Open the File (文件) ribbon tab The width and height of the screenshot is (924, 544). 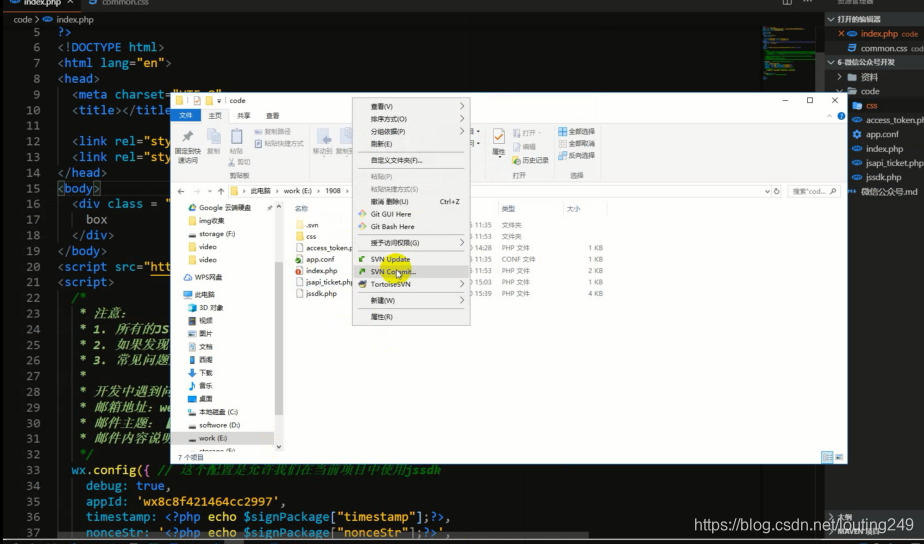click(186, 116)
